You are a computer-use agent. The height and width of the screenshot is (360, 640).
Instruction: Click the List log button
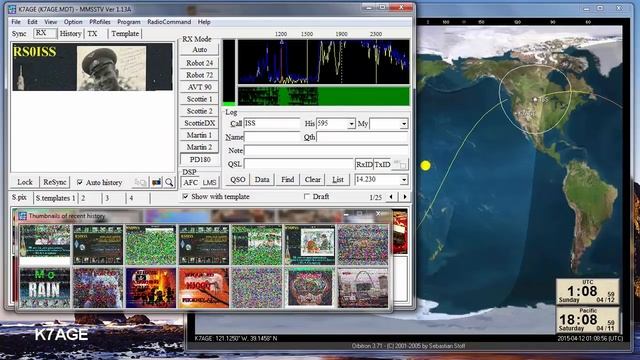click(338, 180)
